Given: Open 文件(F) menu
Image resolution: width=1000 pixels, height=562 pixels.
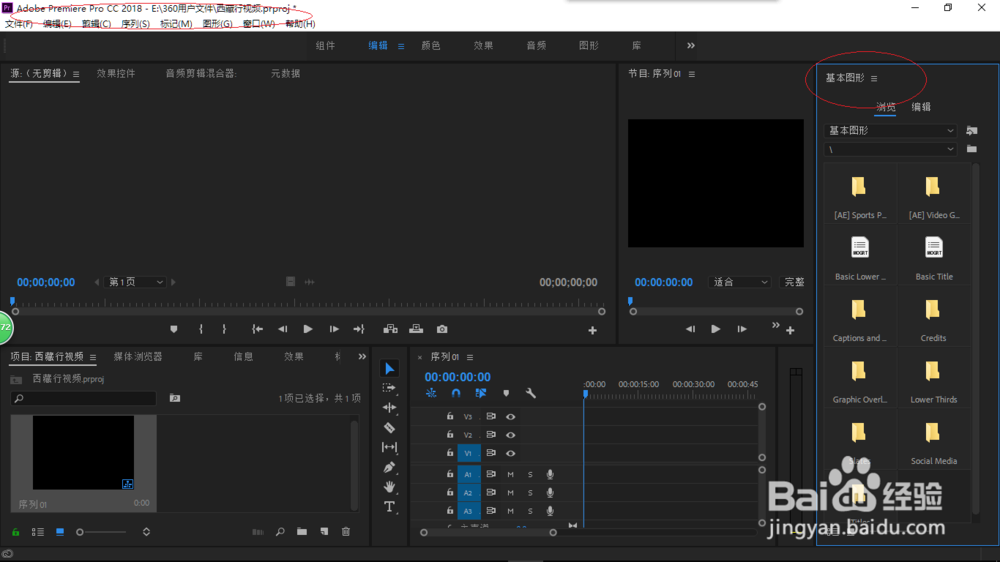Looking at the screenshot, I should coord(18,24).
